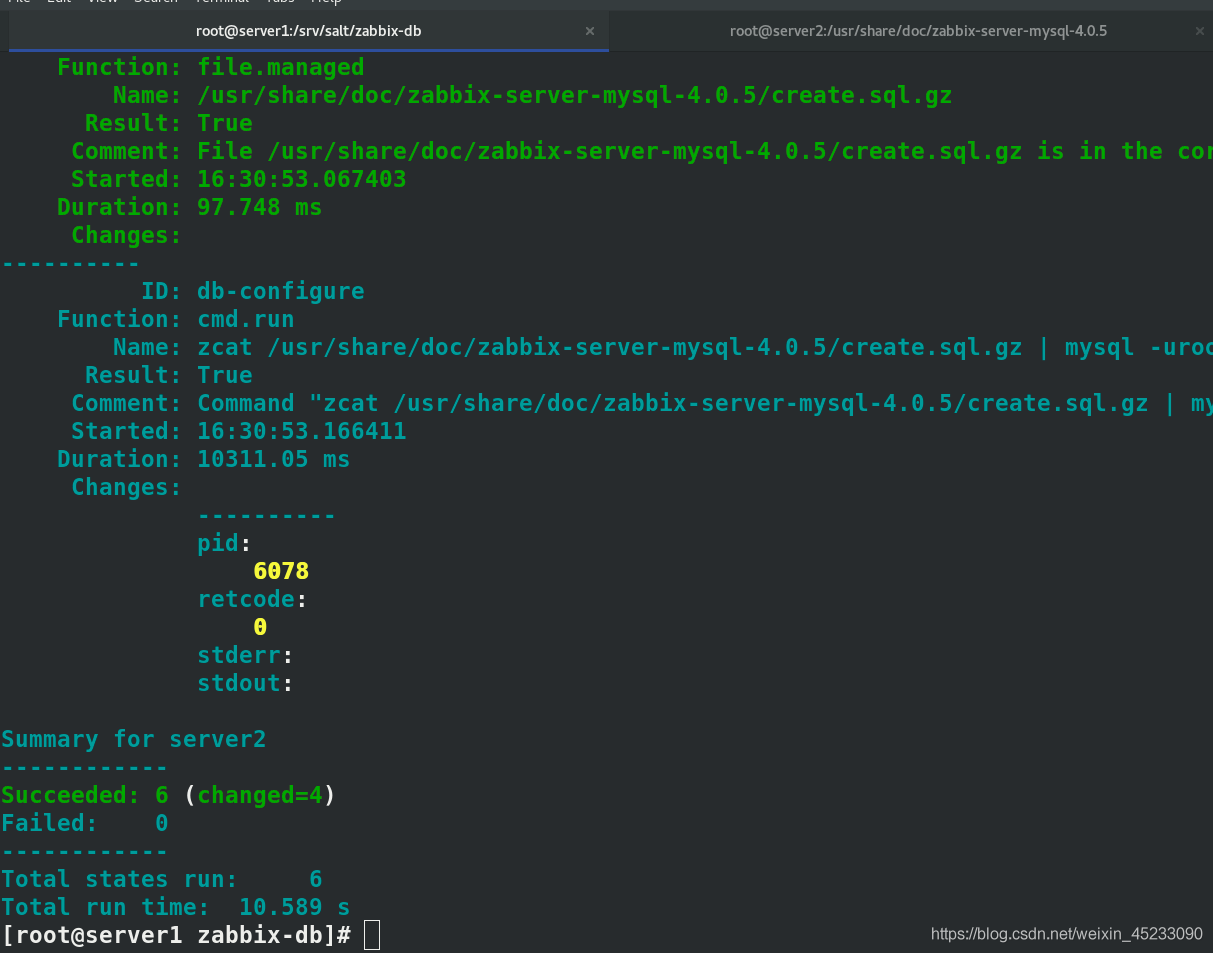Click the duration '97.748 ms'

260,207
